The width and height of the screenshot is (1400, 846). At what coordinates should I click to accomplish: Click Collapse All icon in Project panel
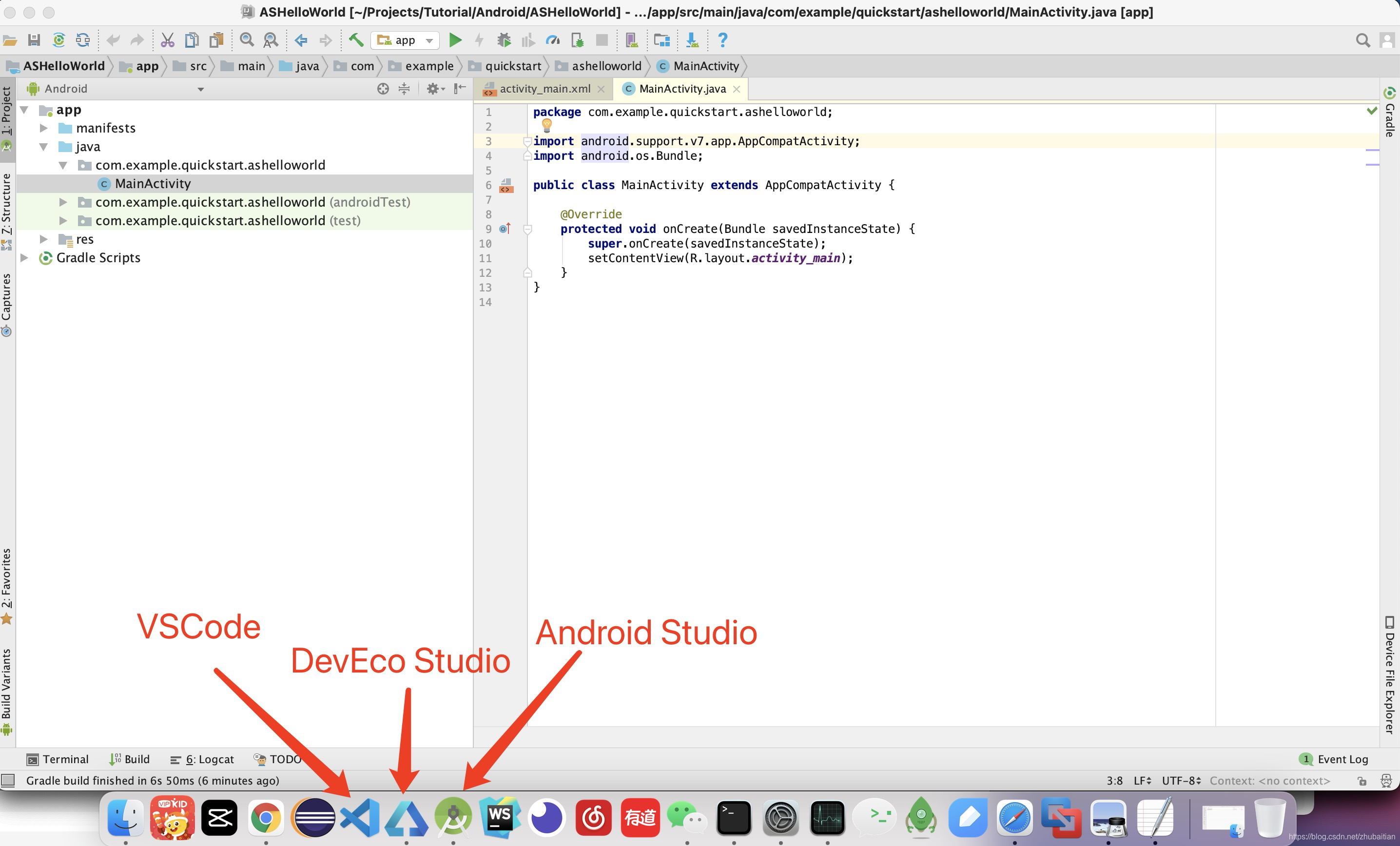tap(404, 89)
